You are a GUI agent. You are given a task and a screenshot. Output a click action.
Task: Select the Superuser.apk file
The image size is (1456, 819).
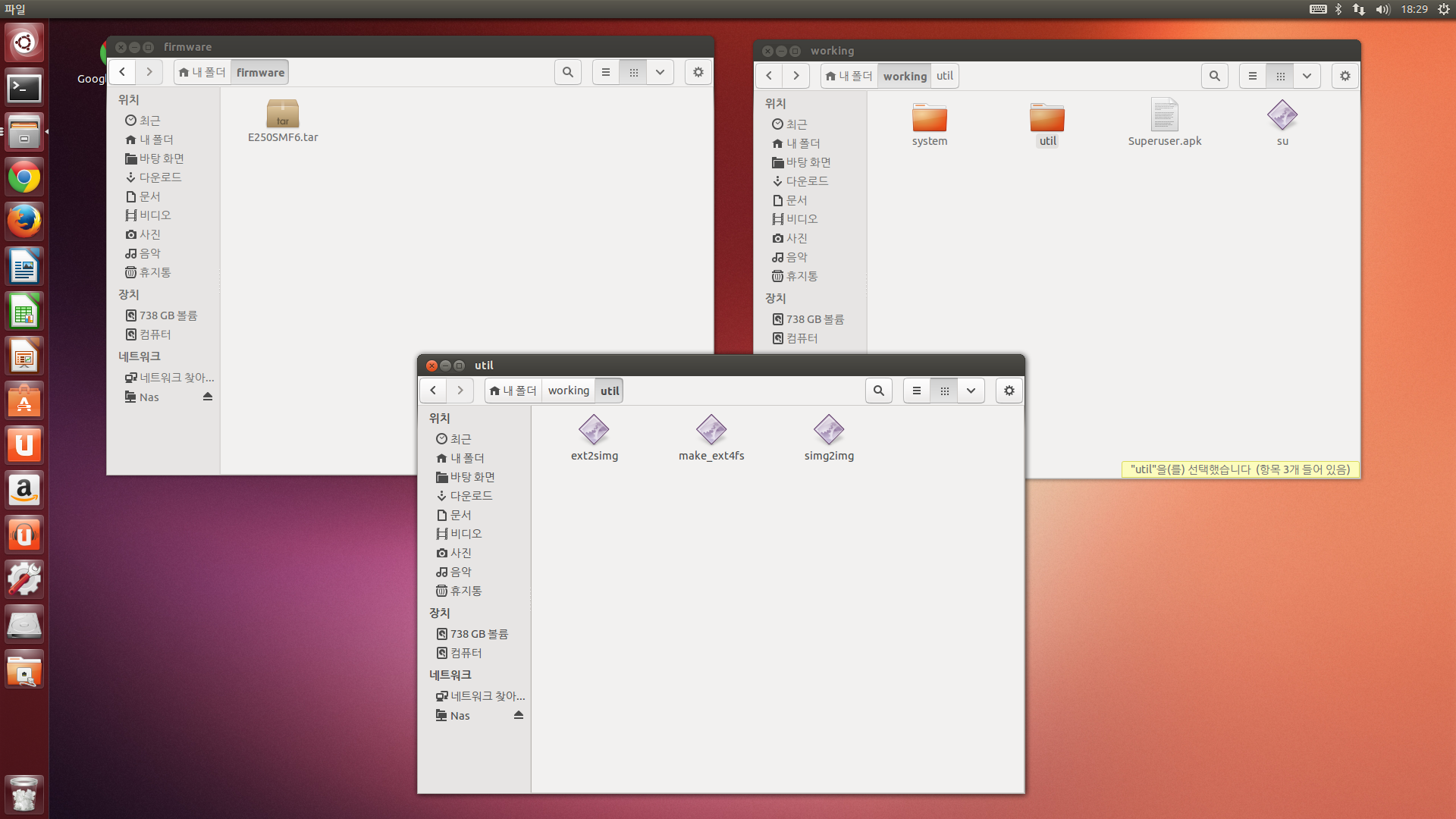pos(1164,116)
